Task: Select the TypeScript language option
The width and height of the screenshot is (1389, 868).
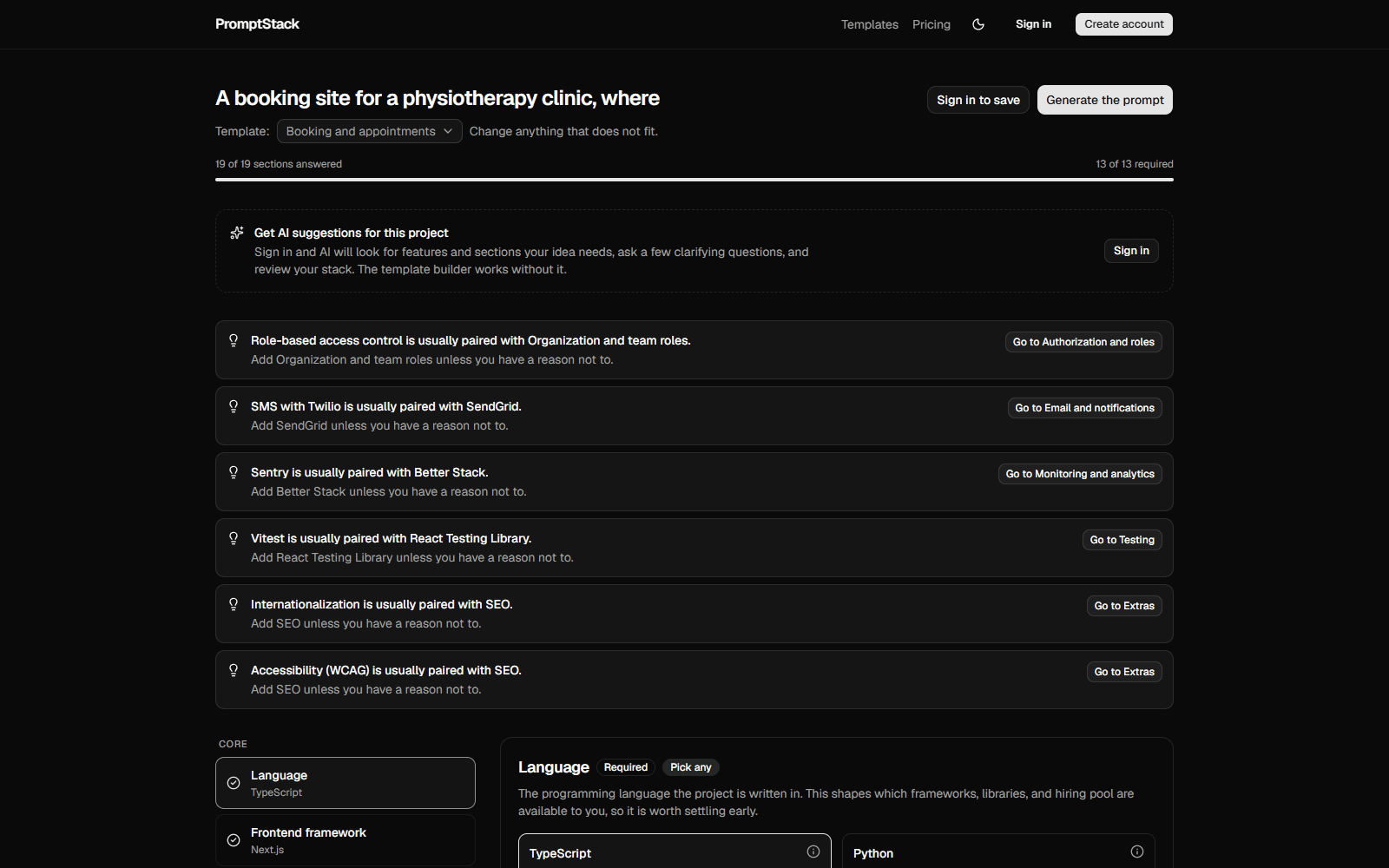Action: coord(675,852)
